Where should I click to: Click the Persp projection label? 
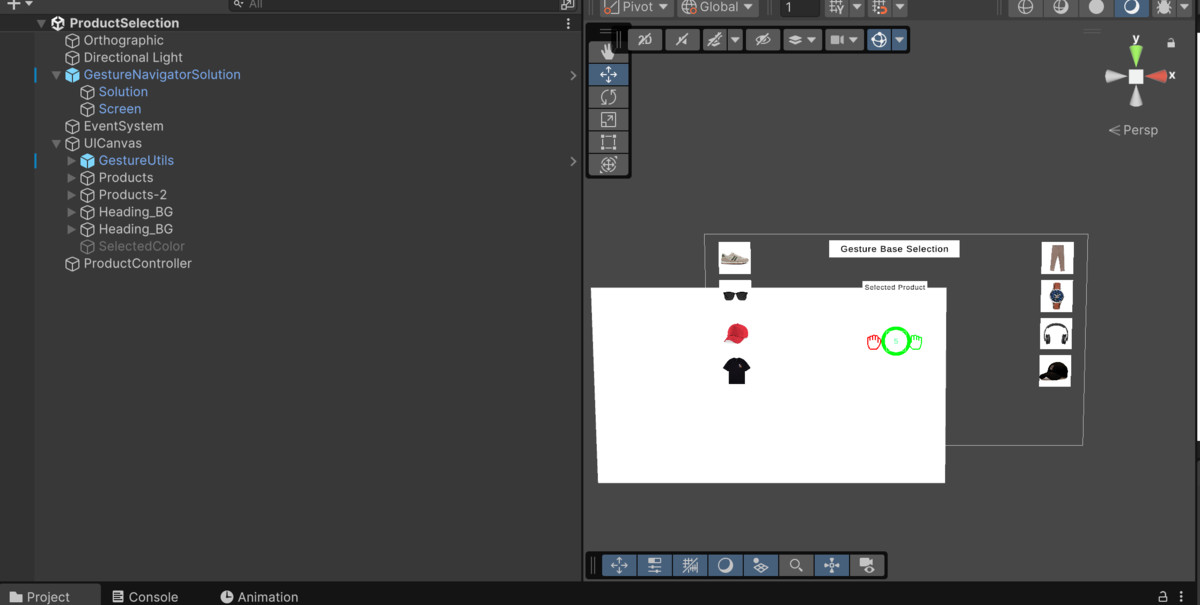coord(1133,130)
